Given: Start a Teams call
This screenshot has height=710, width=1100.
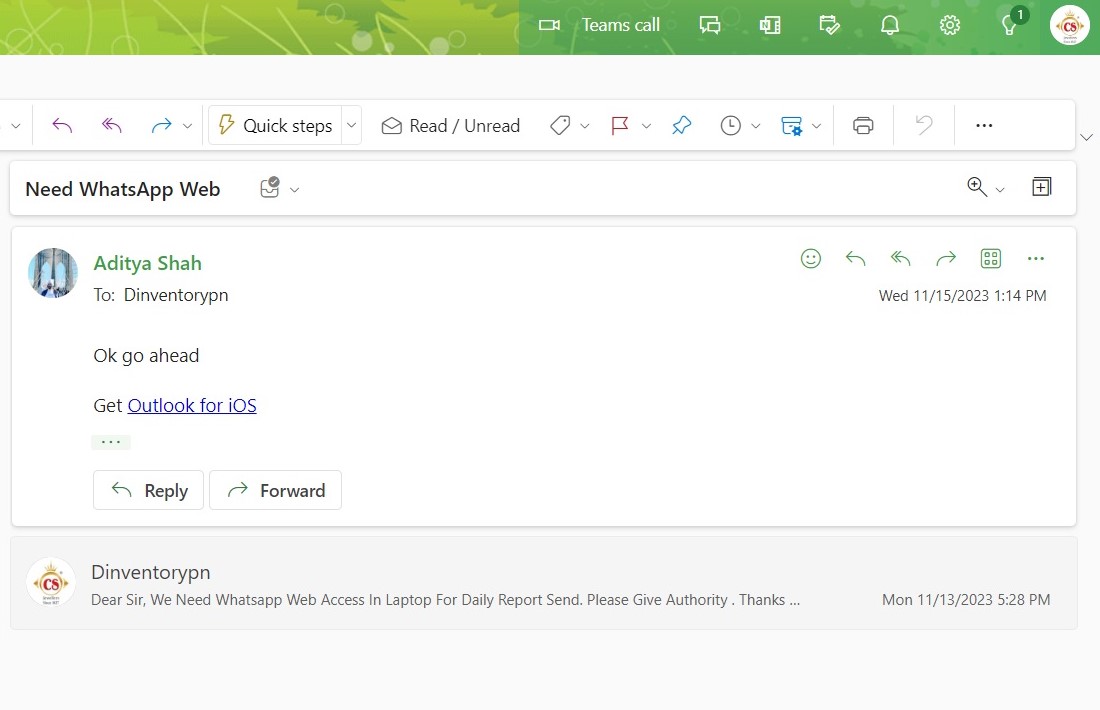Looking at the screenshot, I should pyautogui.click(x=598, y=25).
